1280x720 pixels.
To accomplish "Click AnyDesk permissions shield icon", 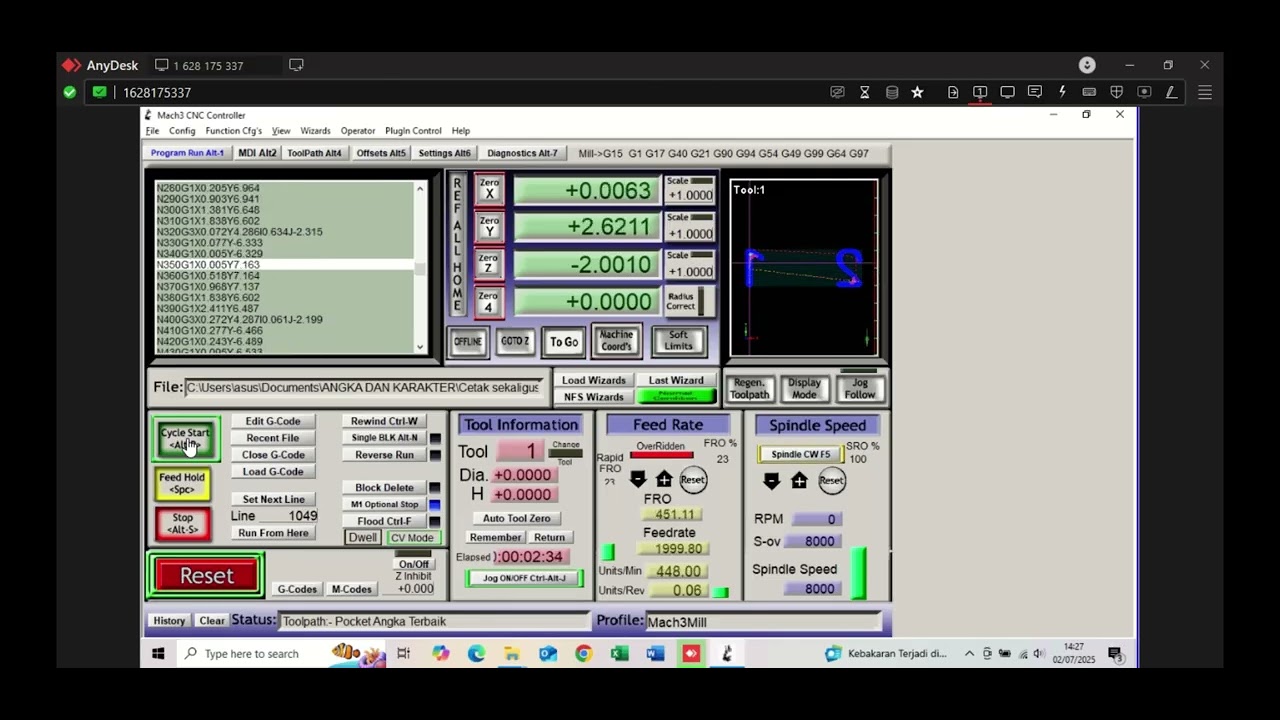I will click(x=1116, y=92).
